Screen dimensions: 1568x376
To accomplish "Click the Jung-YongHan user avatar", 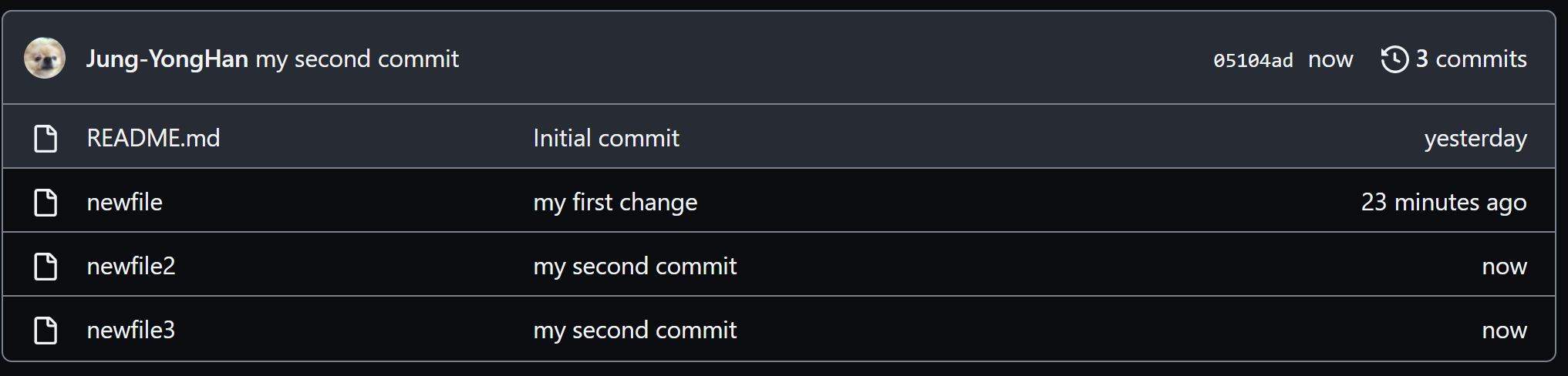I will pyautogui.click(x=45, y=59).
